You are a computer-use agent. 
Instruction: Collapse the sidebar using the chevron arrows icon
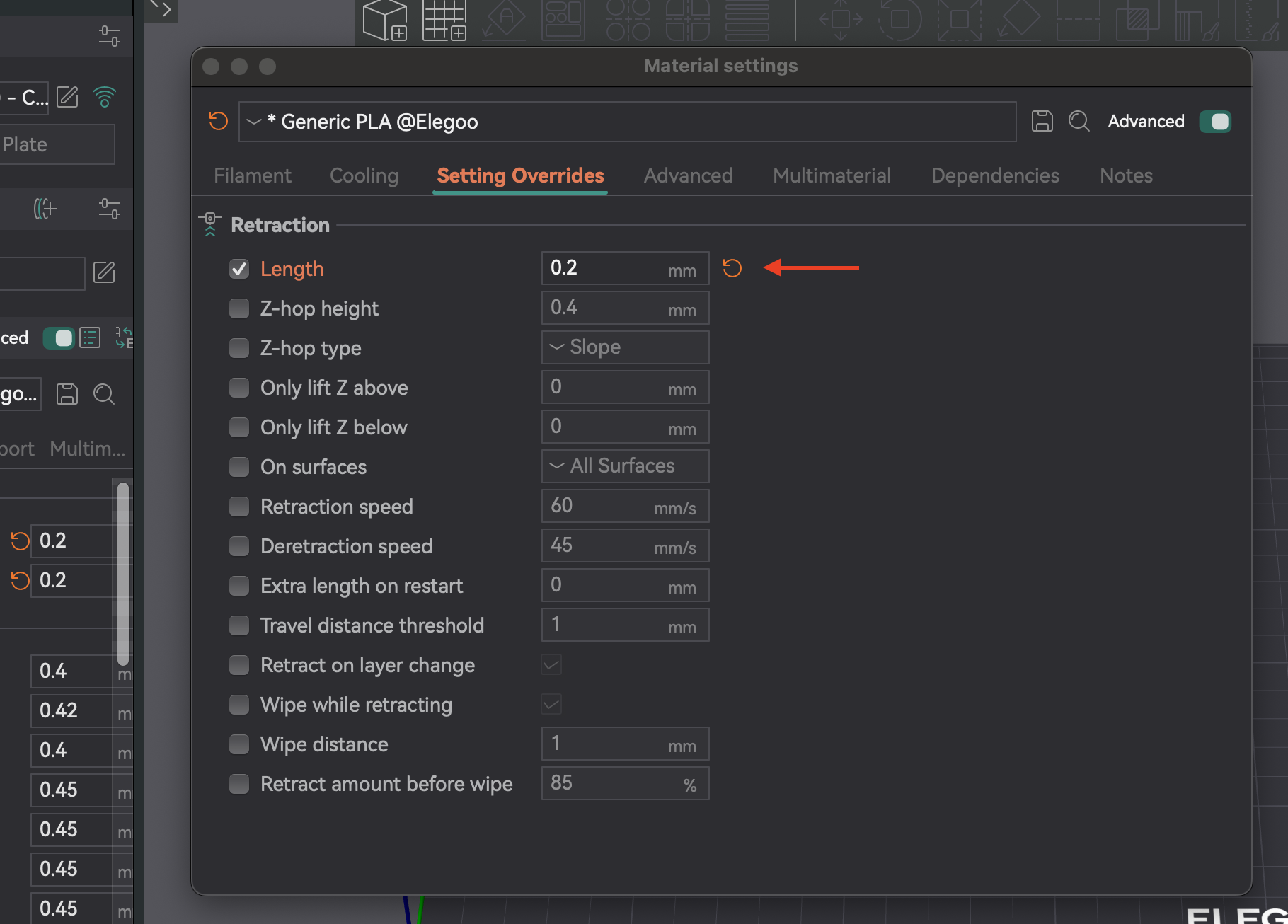point(161,9)
